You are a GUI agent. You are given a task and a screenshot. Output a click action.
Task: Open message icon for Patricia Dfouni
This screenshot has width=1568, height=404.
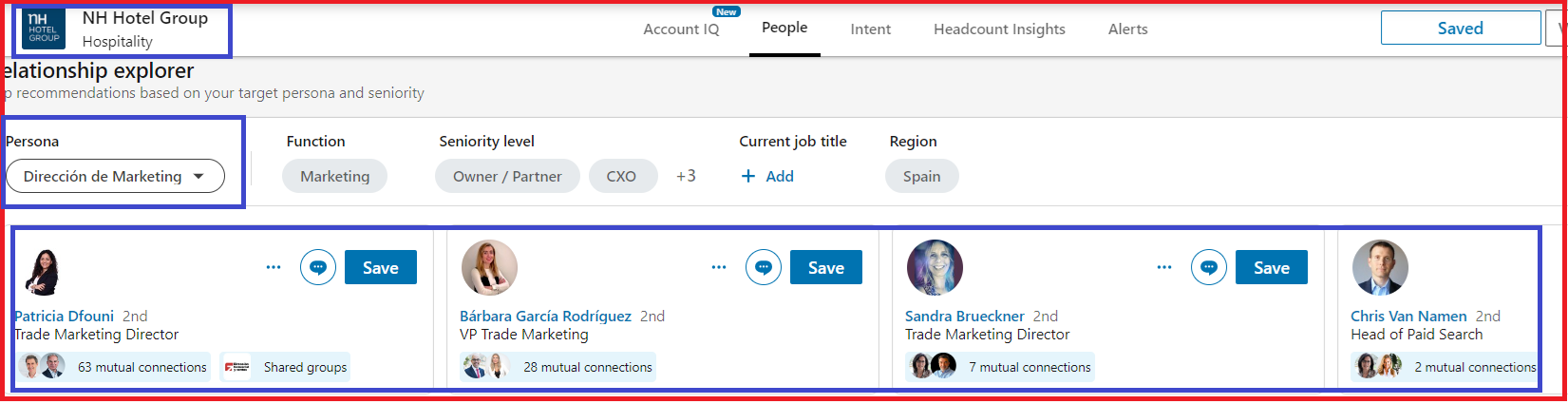[318, 268]
